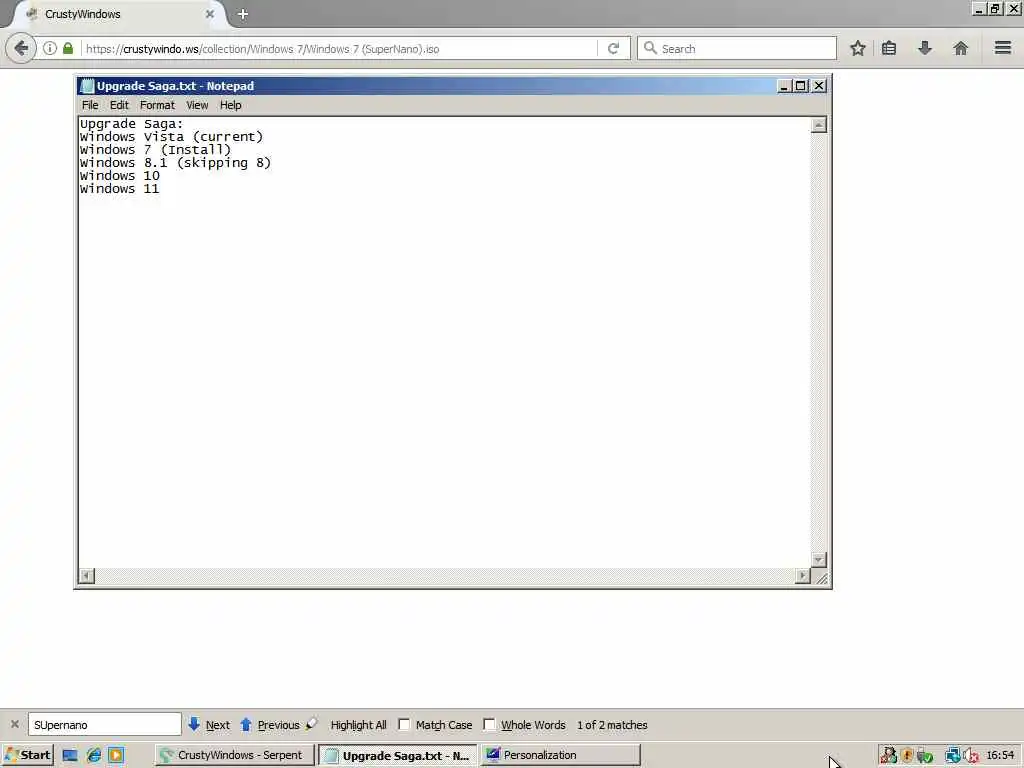Launch media player quick launch icon
The width and height of the screenshot is (1024, 768).
116,755
